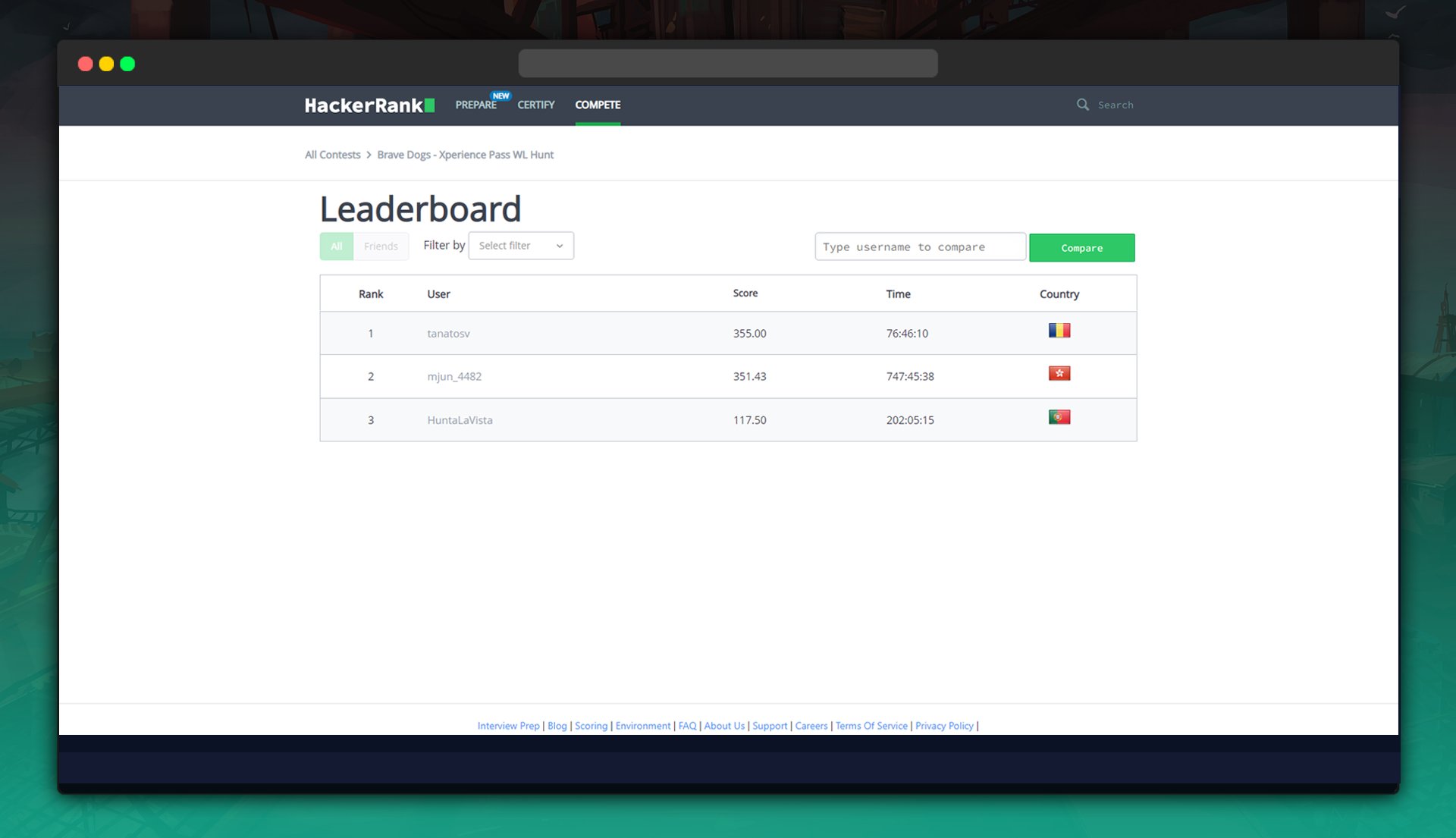This screenshot has width=1456, height=838.
Task: Click Hong Kong flag icon for mjun_4482
Action: [x=1059, y=374]
